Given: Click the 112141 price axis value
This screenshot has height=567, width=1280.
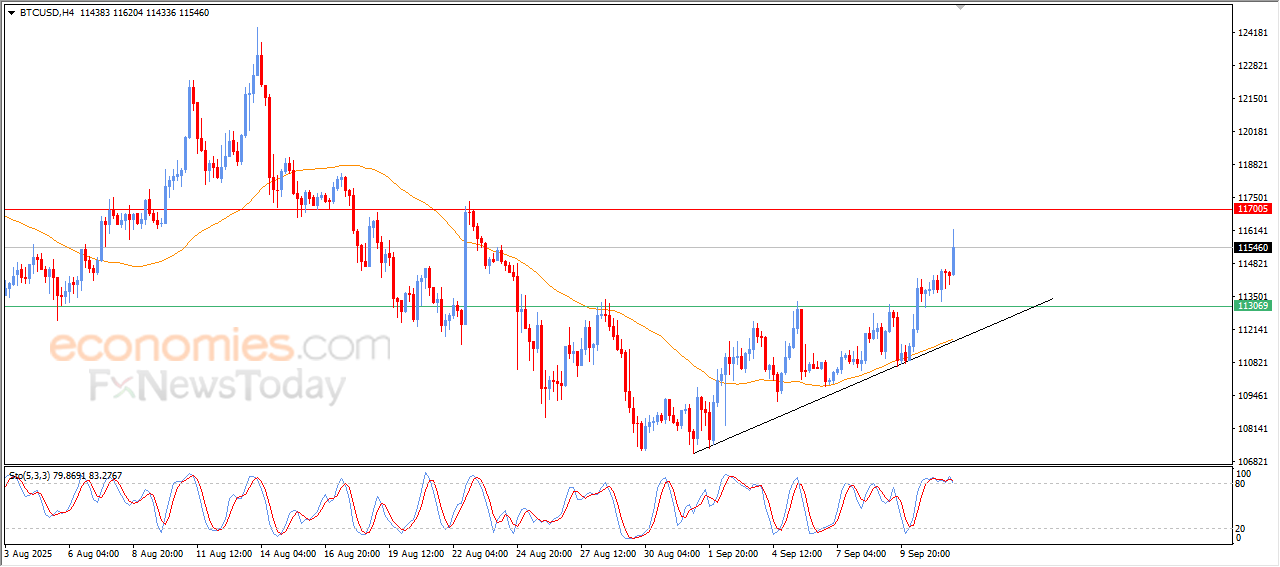Looking at the screenshot, I should coord(1253,330).
